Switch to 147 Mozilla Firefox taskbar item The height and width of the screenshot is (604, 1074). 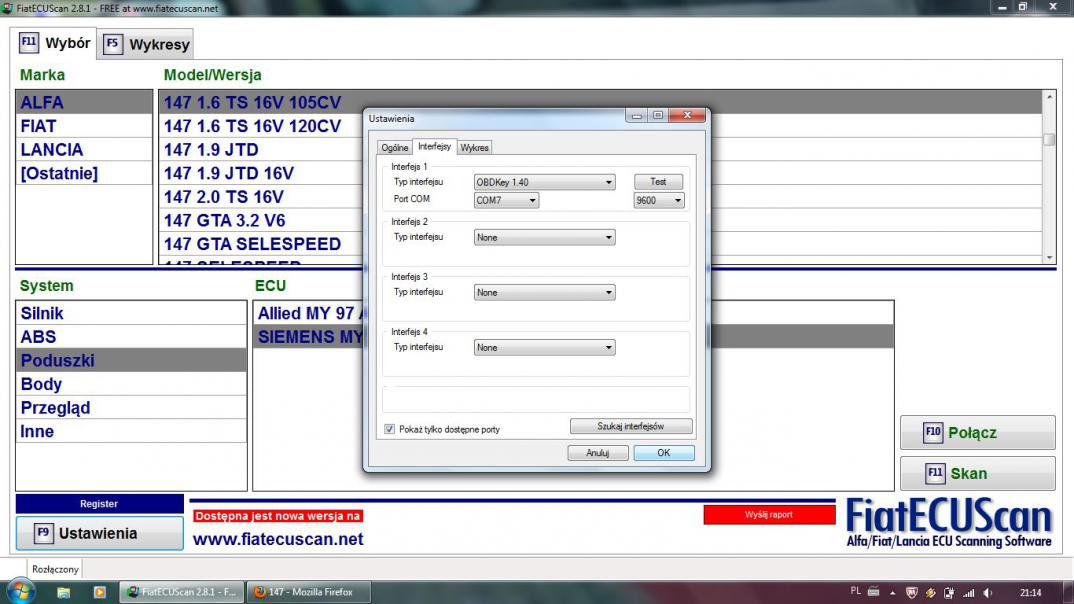pos(308,592)
